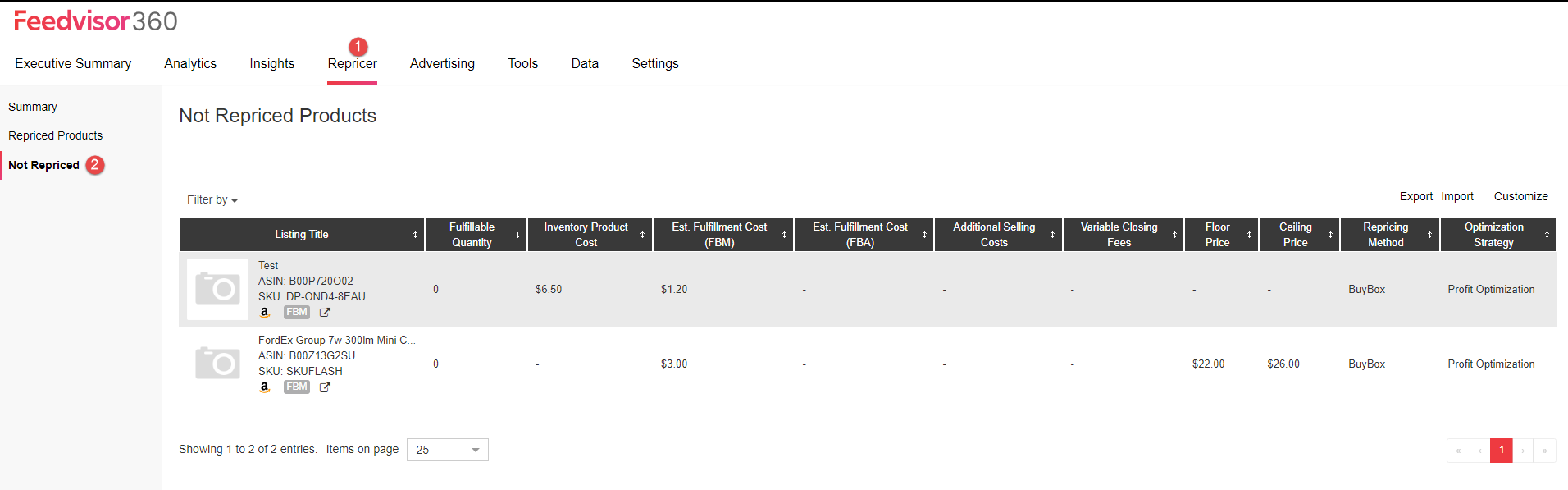Click the Customize link
The width and height of the screenshot is (1568, 490).
1521,196
